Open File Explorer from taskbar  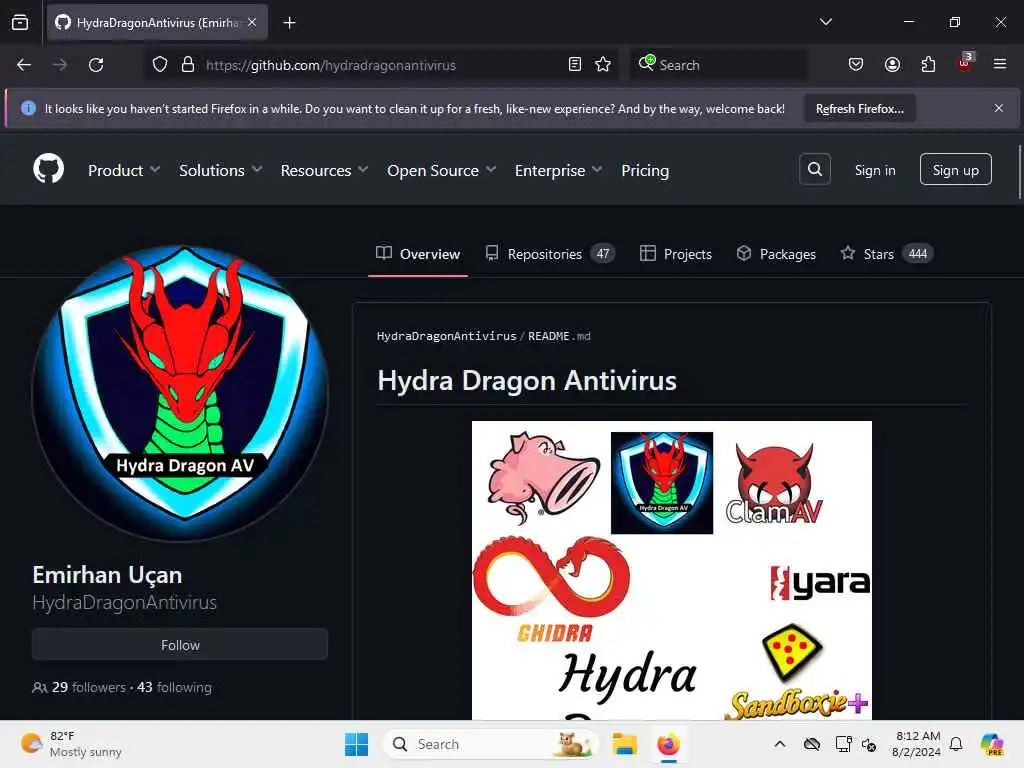pos(624,744)
